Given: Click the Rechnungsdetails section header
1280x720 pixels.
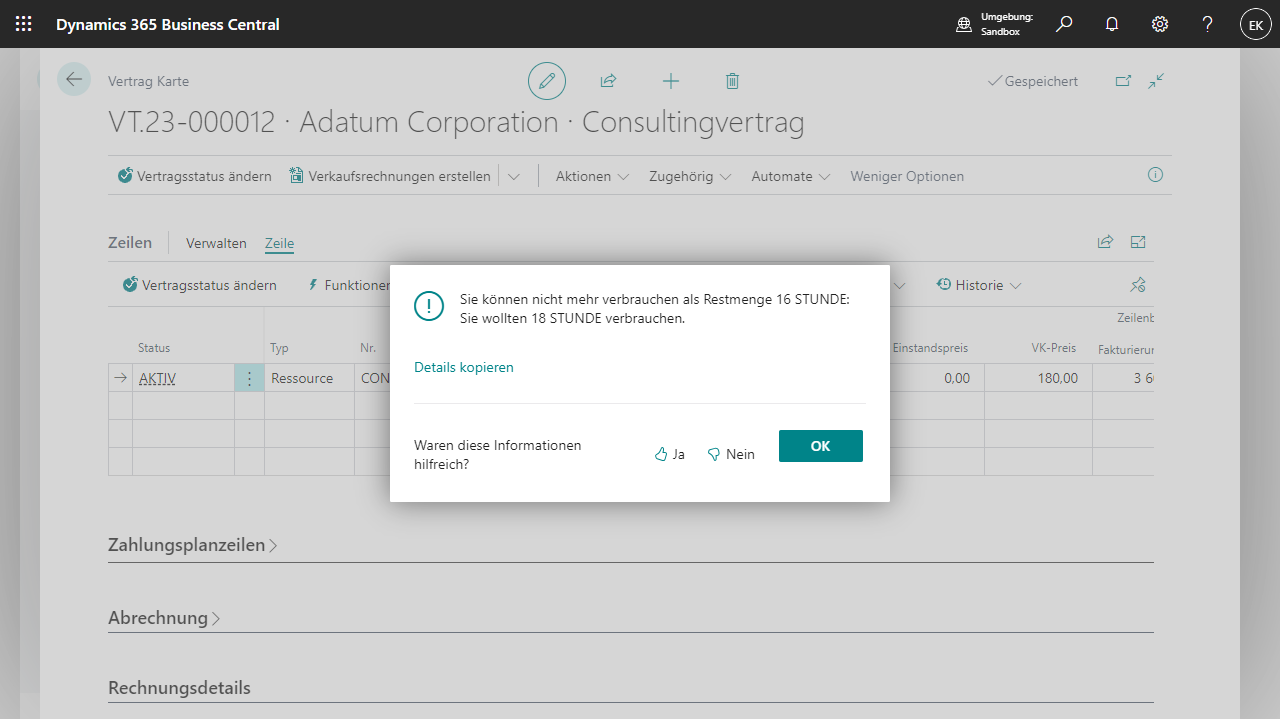Looking at the screenshot, I should [x=179, y=688].
